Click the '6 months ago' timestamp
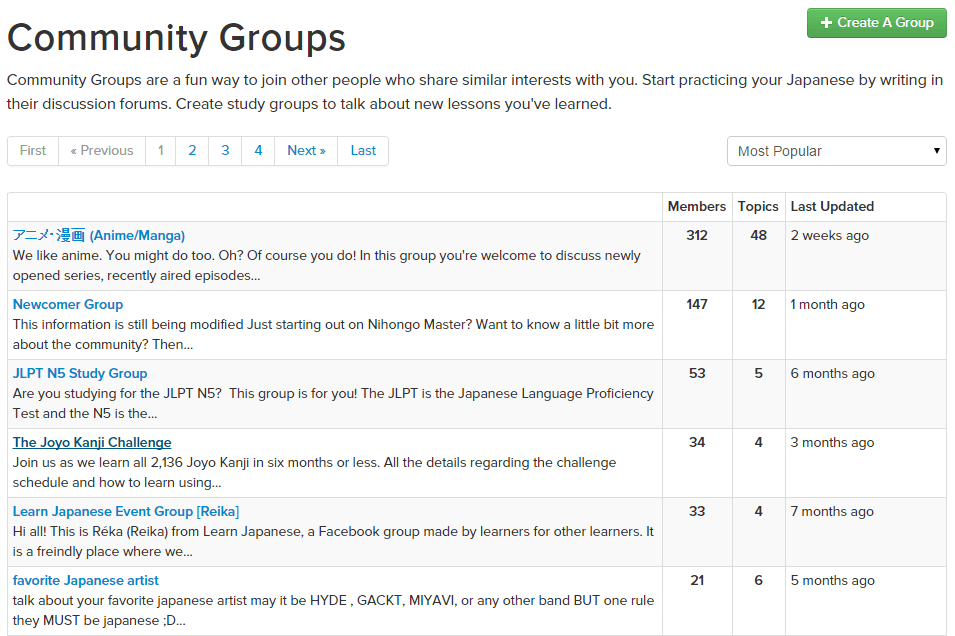 (833, 373)
